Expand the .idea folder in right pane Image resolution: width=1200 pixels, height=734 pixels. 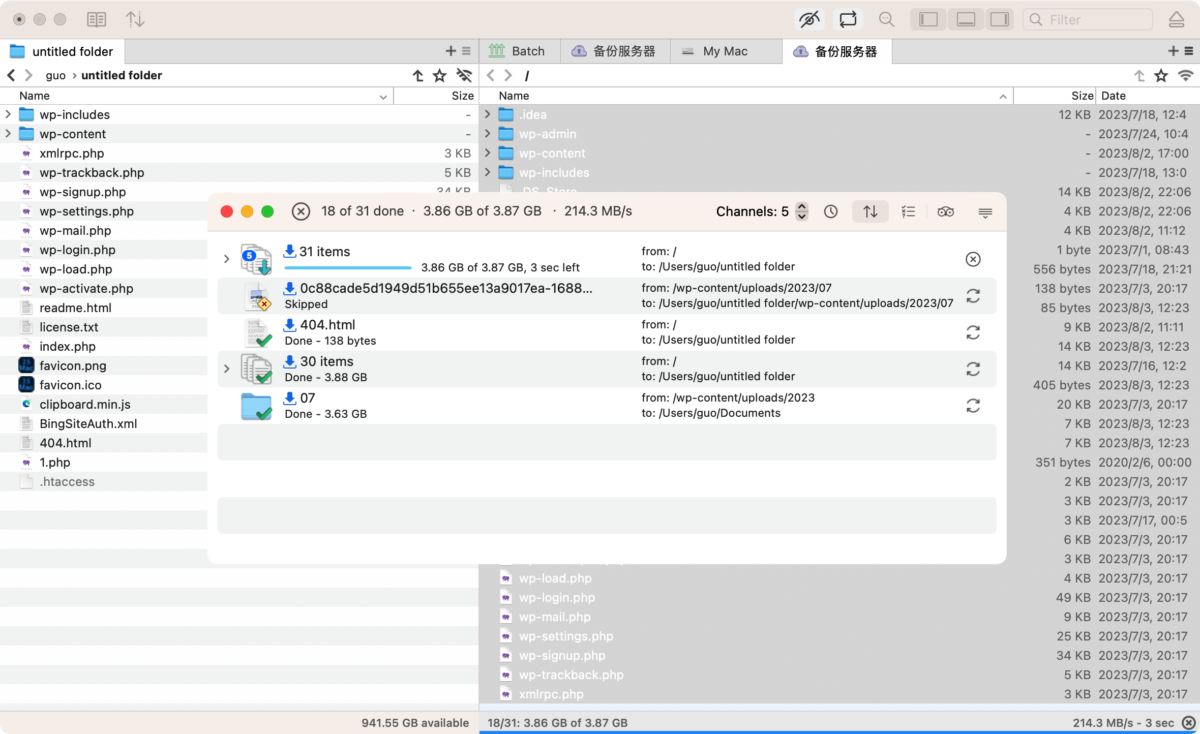[x=488, y=115]
